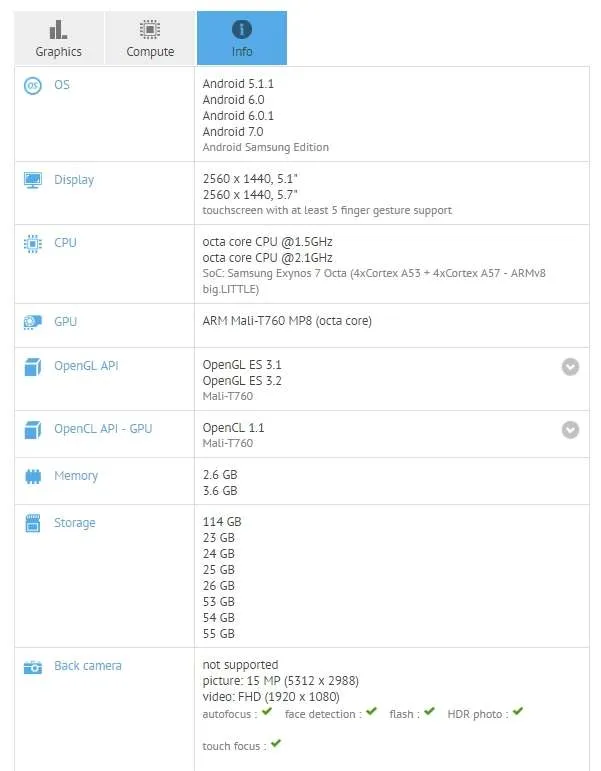The image size is (601, 771).
Task: Switch to the Compute tab
Action: tap(150, 38)
